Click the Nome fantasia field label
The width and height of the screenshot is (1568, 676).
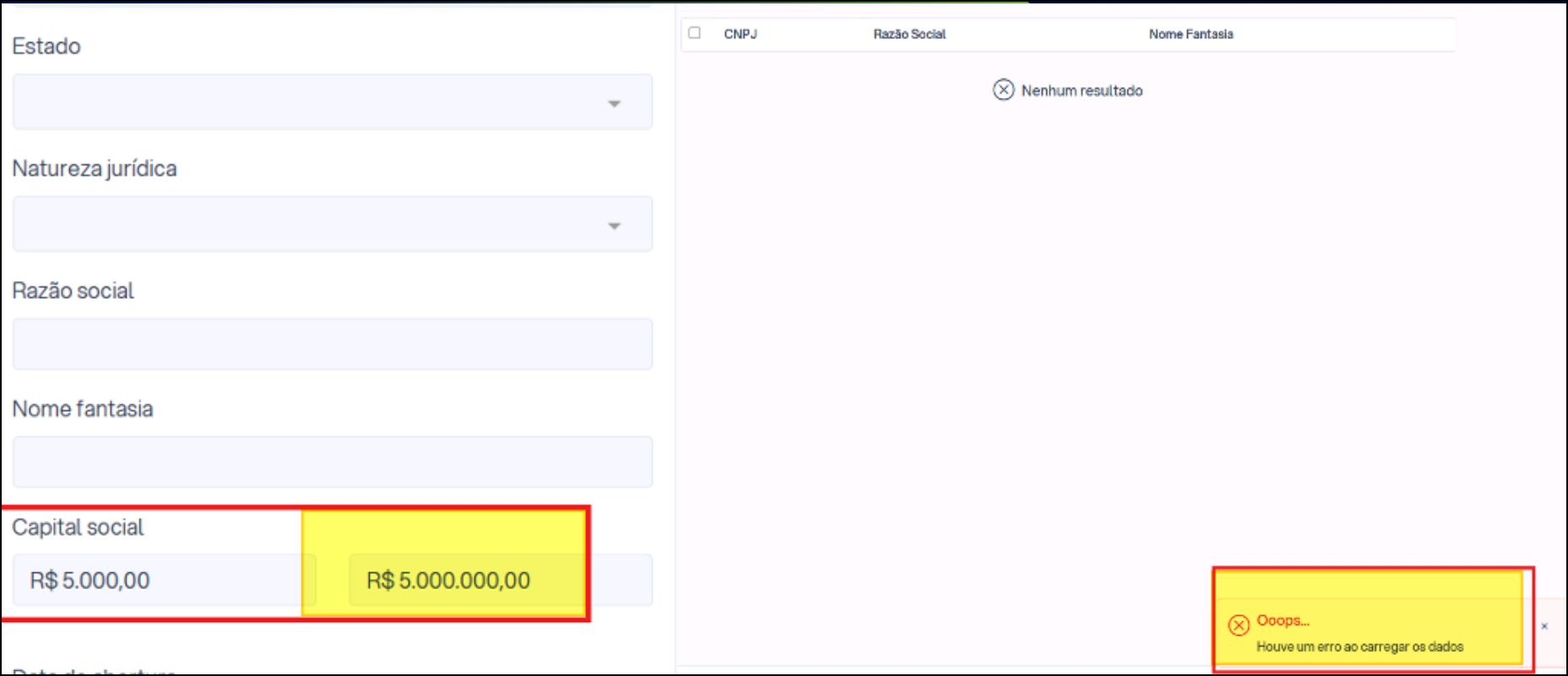pos(83,409)
